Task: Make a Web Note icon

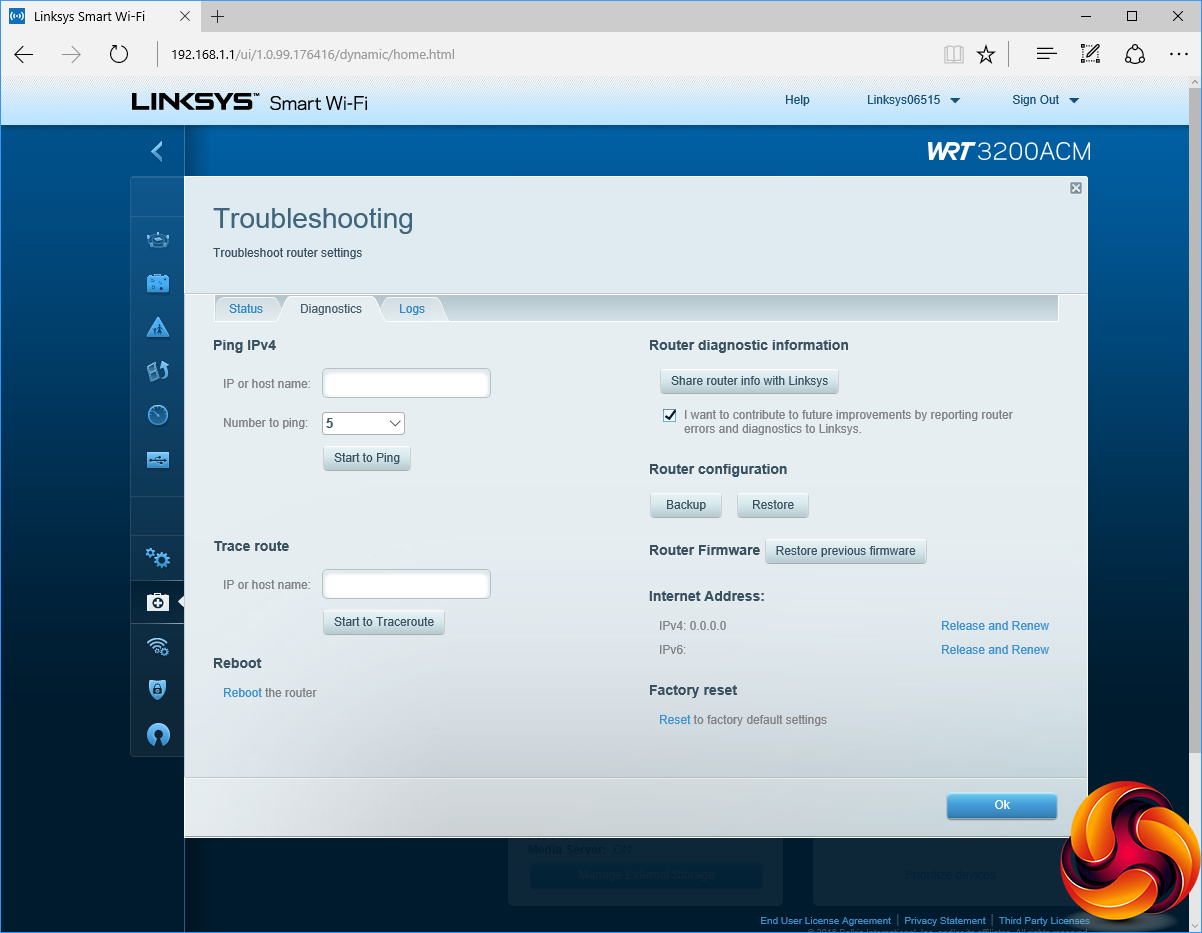Action: point(1090,54)
